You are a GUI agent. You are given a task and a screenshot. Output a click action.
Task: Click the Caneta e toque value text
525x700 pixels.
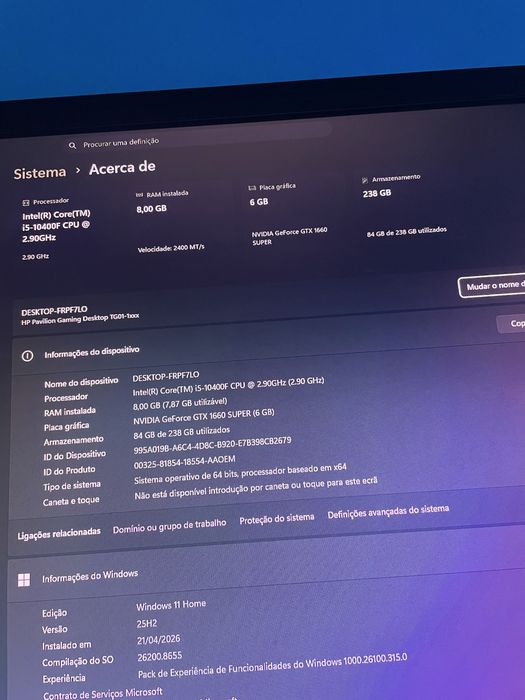pos(256,488)
